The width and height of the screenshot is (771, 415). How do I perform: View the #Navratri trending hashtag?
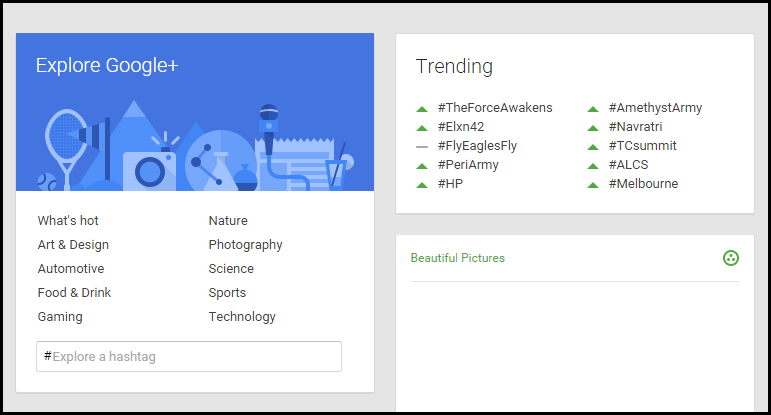click(635, 127)
